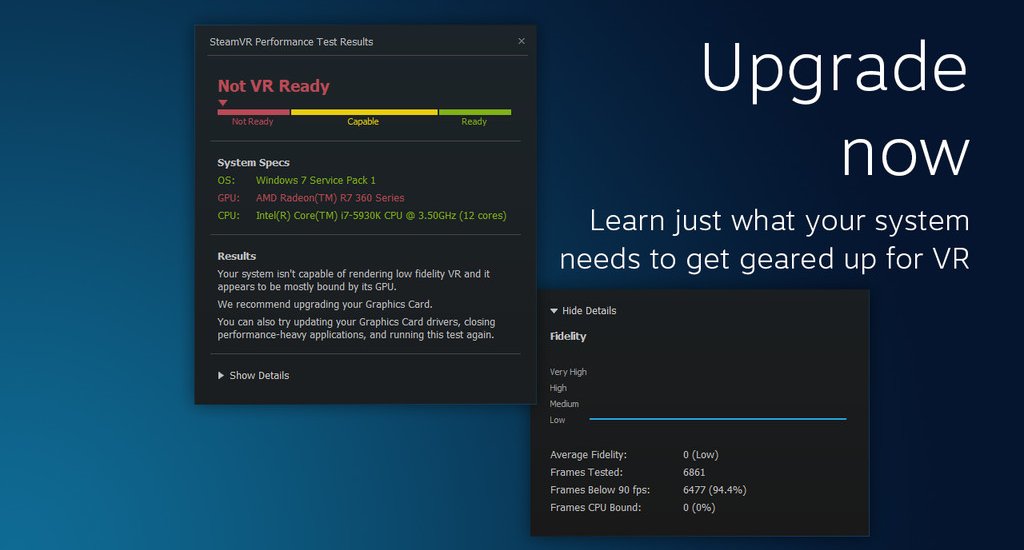Click the Average Fidelity value 0 (Low)
The height and width of the screenshot is (550, 1024).
(701, 455)
